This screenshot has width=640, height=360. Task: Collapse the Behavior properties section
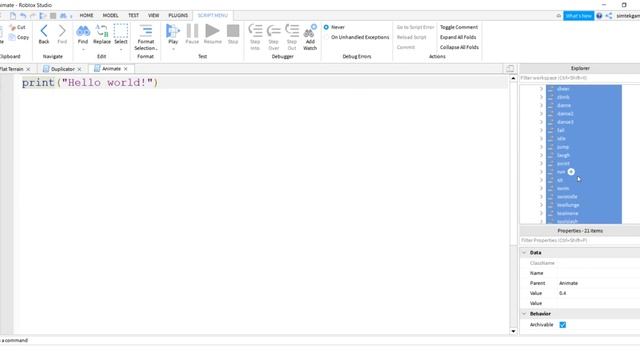524,313
